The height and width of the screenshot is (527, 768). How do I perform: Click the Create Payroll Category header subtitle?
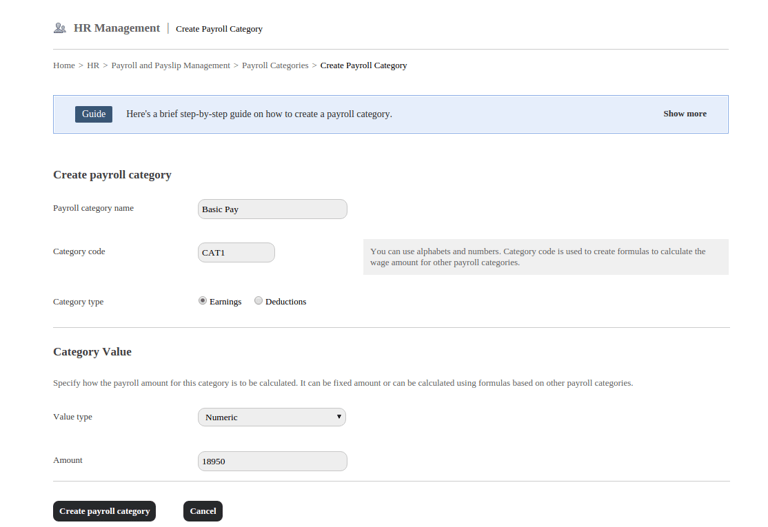click(x=219, y=29)
